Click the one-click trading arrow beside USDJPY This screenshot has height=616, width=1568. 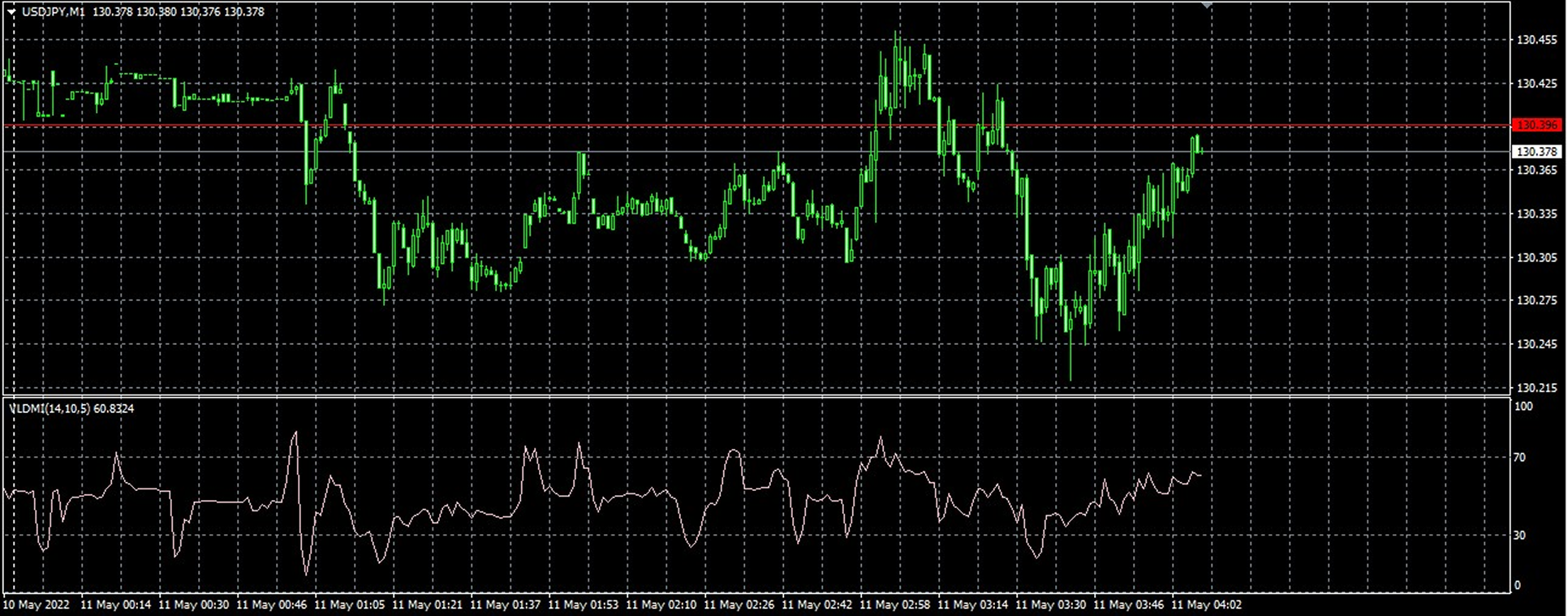tap(11, 12)
